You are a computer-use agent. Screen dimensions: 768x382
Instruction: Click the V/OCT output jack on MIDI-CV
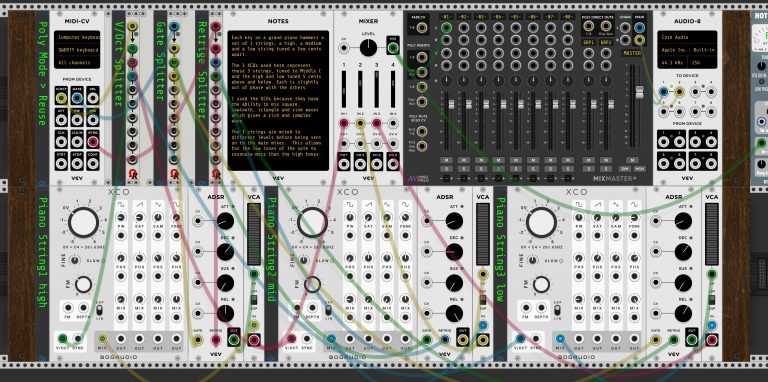point(61,98)
